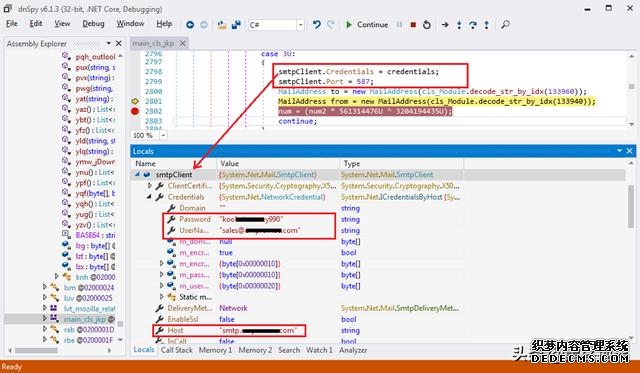This screenshot has height=373, width=640.
Task: Open the Help menu
Action: (164, 24)
